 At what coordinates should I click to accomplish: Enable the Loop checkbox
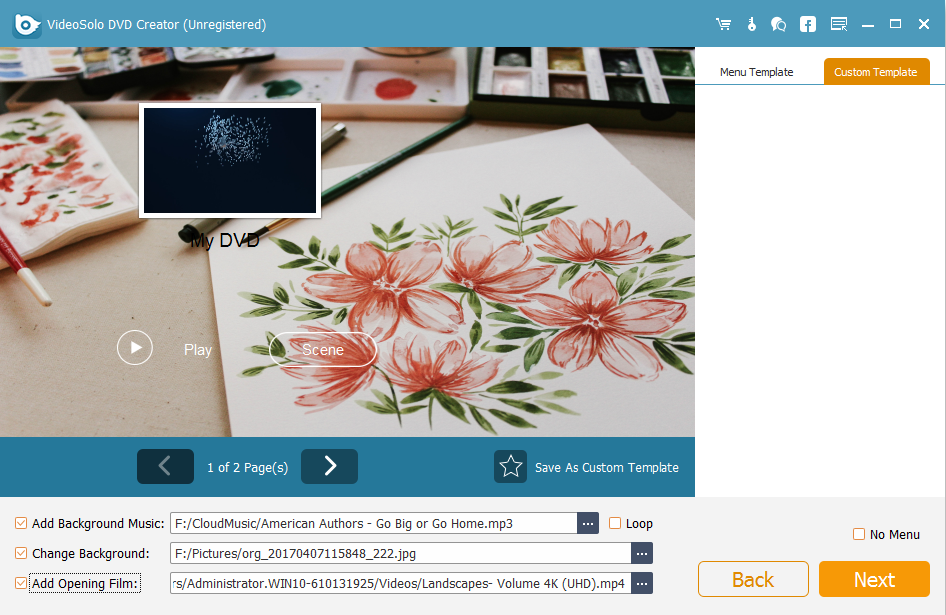click(x=615, y=523)
